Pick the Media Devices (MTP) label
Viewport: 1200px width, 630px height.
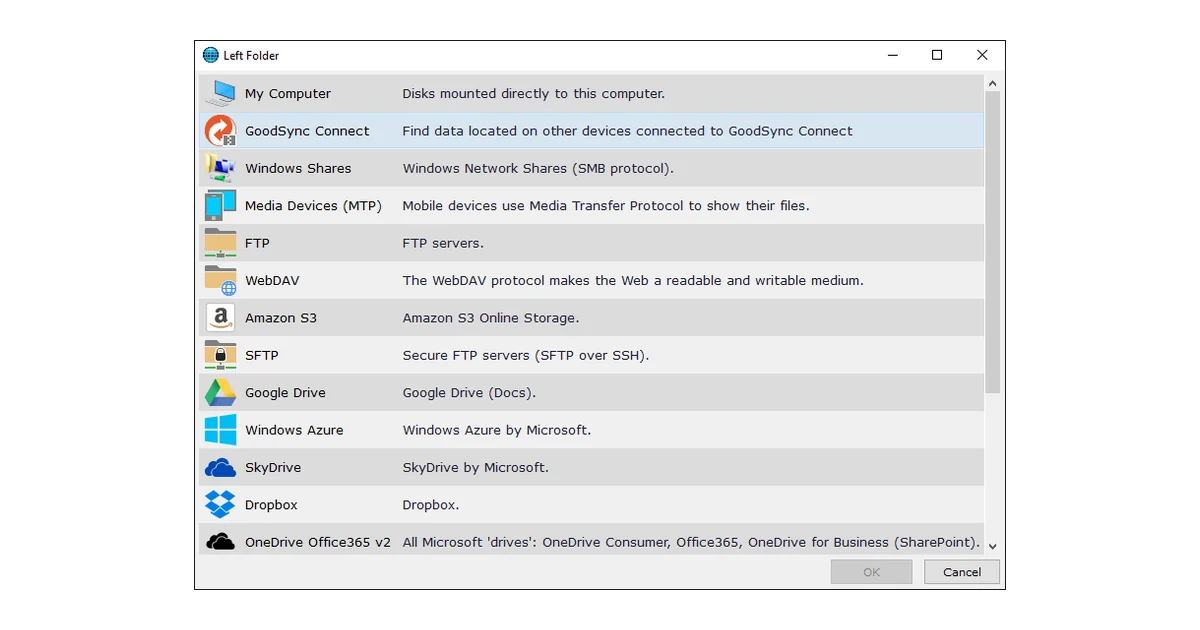click(x=313, y=206)
